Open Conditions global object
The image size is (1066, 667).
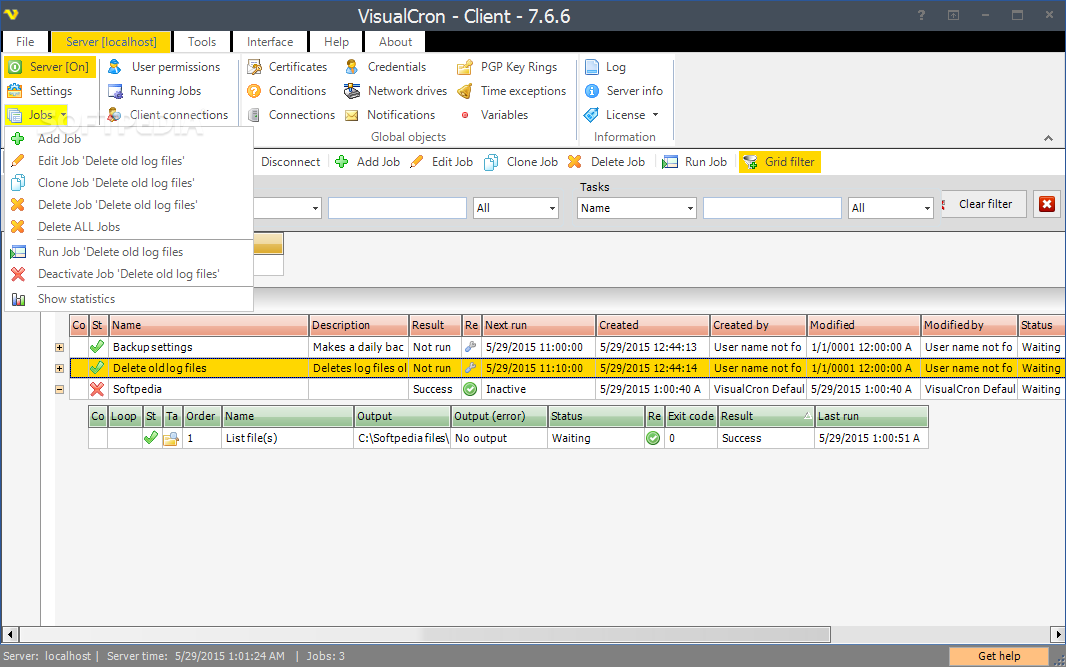[286, 91]
